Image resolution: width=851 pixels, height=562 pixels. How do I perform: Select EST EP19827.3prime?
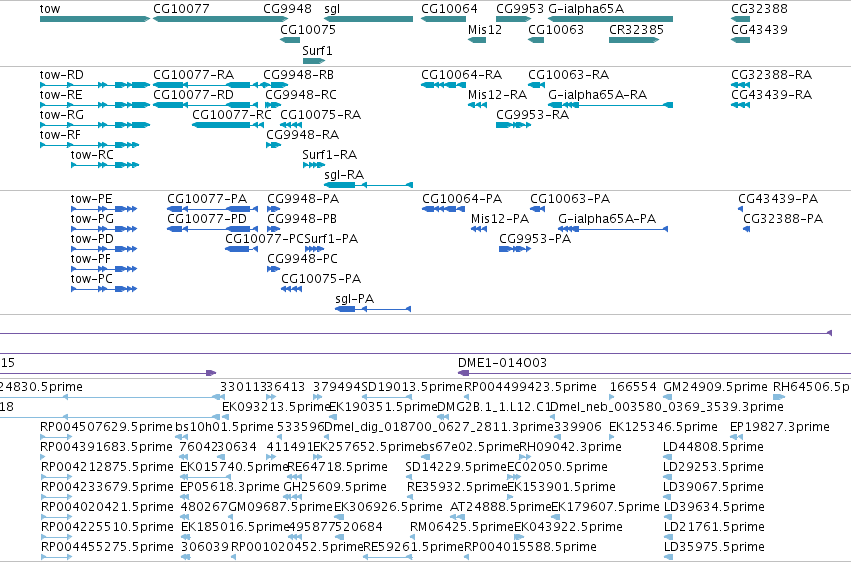point(736,437)
